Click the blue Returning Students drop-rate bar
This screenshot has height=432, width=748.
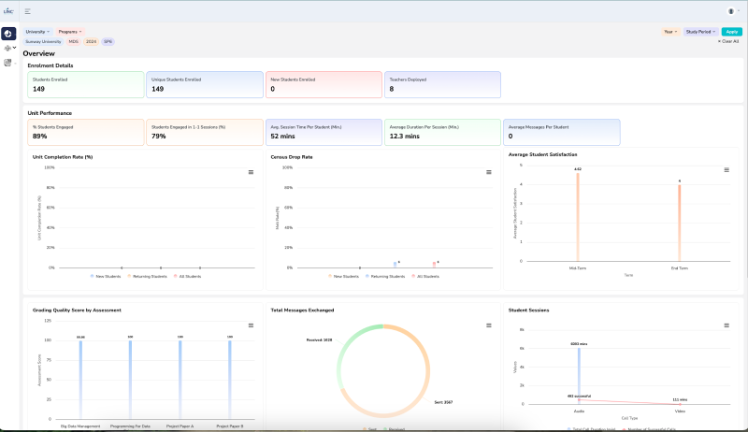click(395, 265)
